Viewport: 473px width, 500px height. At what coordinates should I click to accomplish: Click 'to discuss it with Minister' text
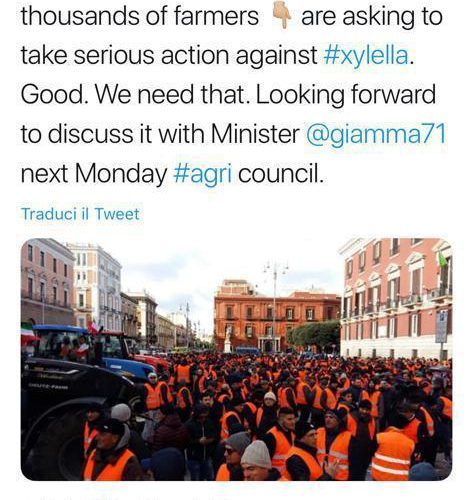(160, 134)
